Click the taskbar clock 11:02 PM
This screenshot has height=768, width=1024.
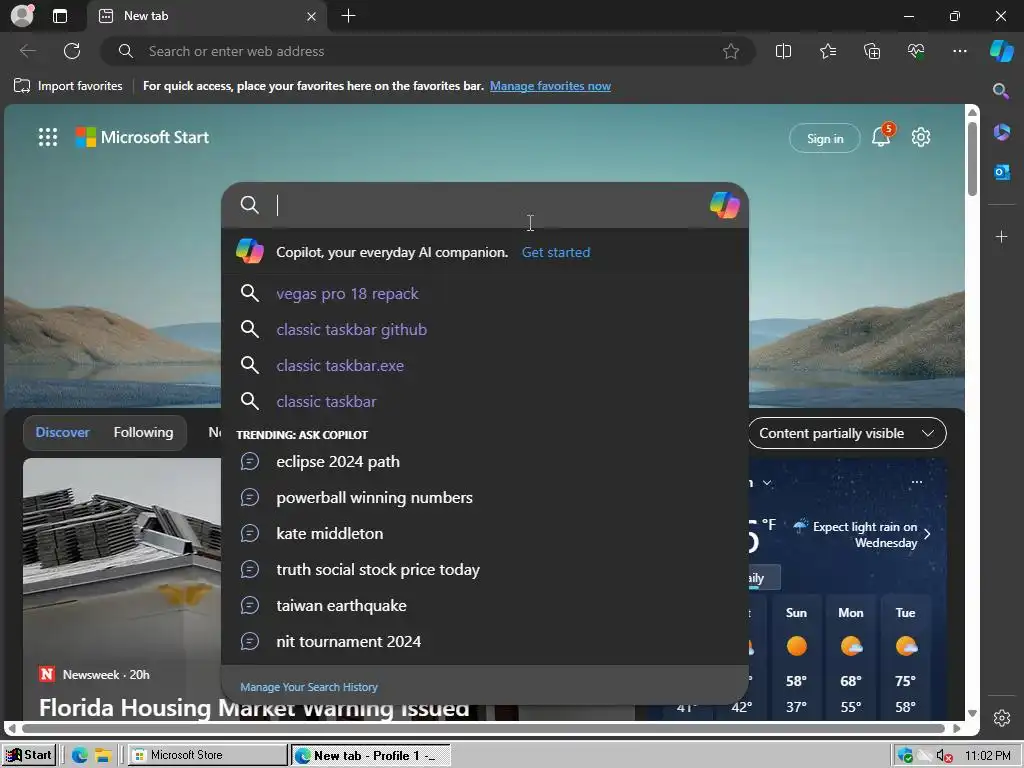[x=987, y=756]
